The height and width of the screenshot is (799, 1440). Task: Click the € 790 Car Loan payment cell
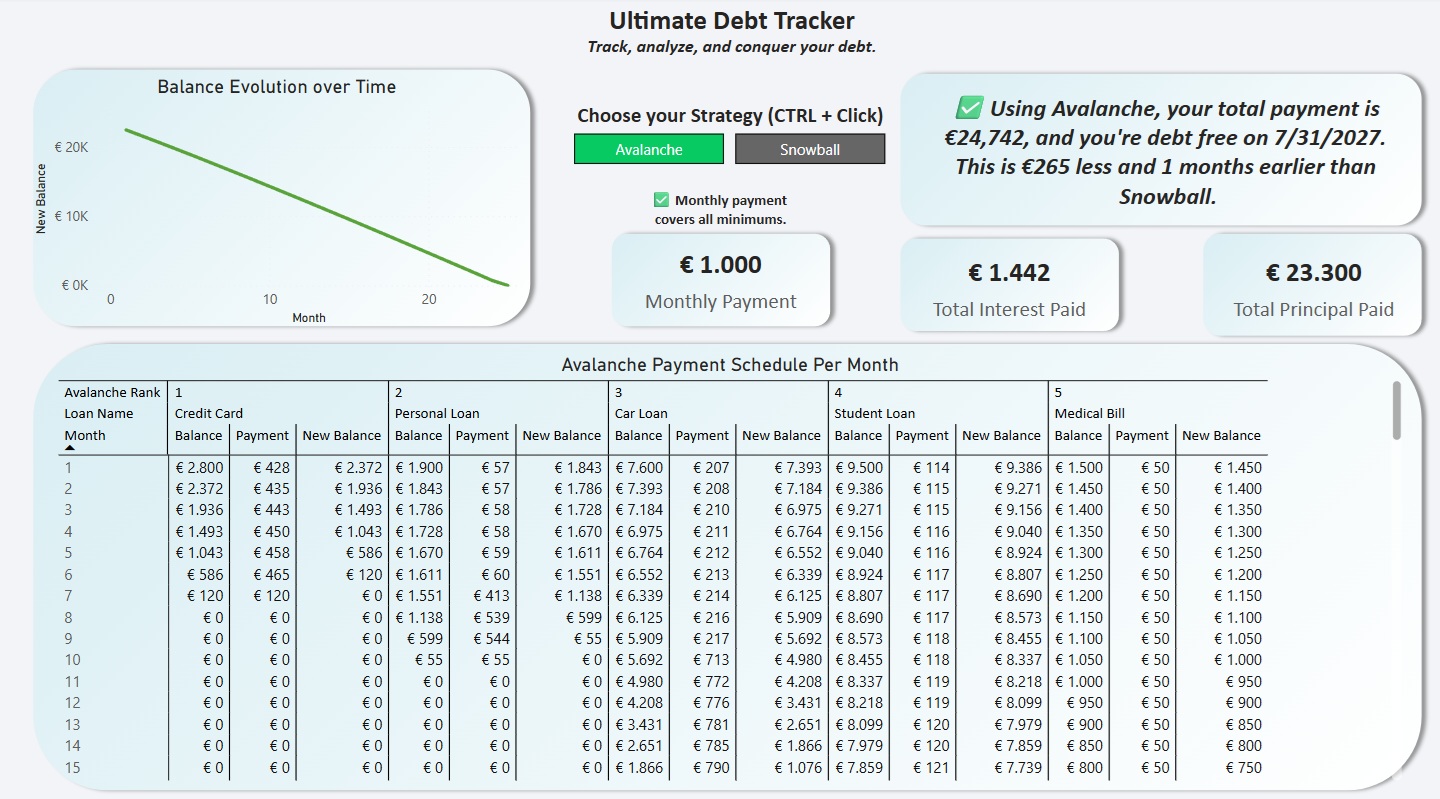click(711, 768)
